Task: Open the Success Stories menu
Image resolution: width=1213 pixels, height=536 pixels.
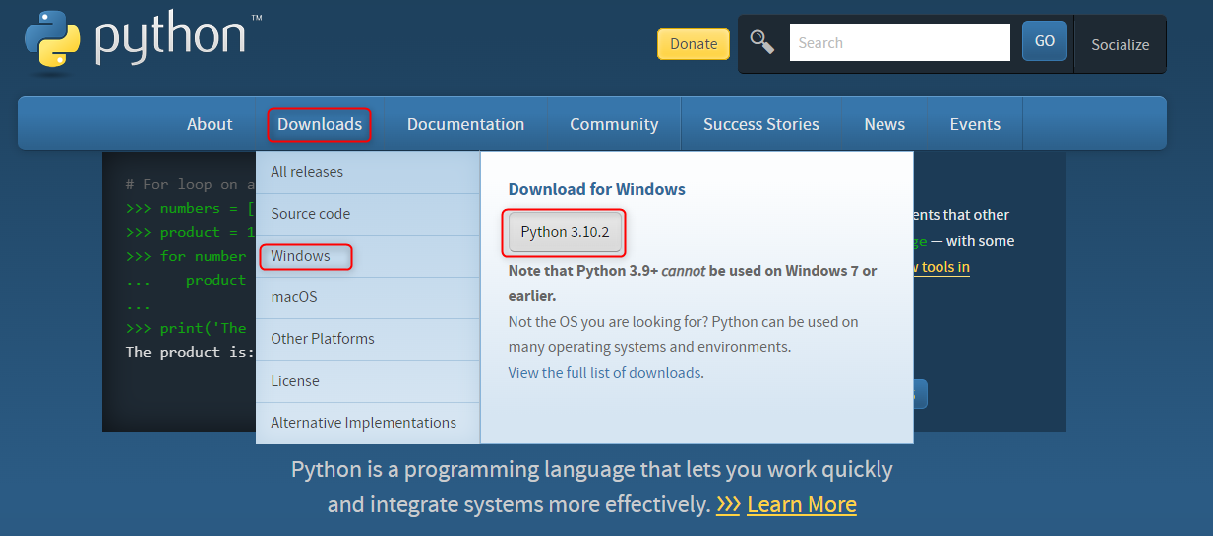Action: coord(761,124)
